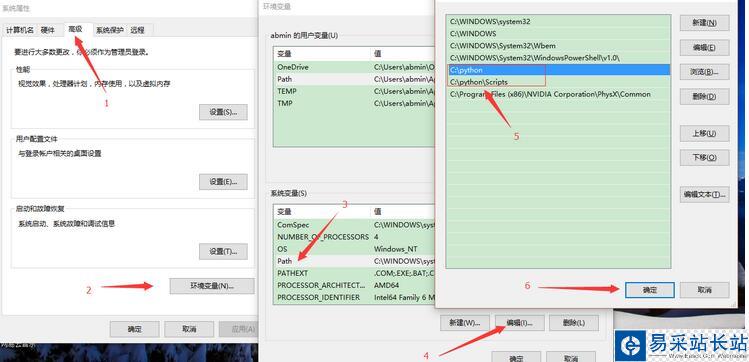
Task: Confirm 系统属性 window with 确定
Action: (x=134, y=329)
